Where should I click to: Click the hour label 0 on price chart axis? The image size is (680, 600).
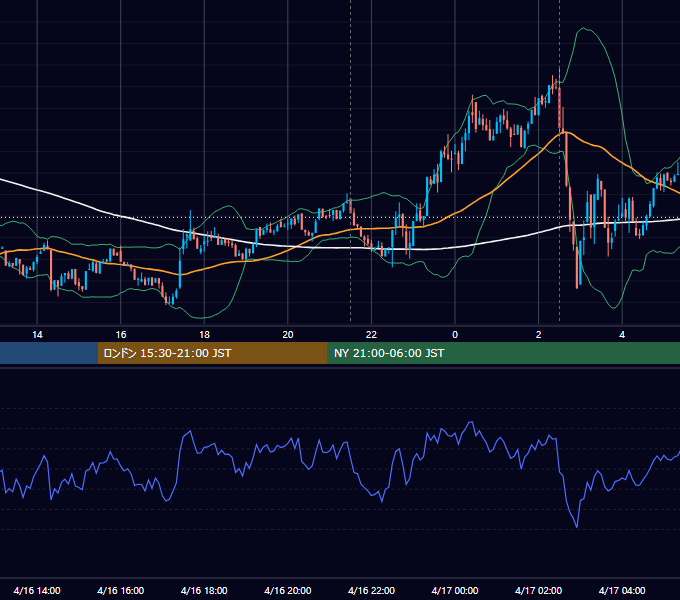point(455,335)
